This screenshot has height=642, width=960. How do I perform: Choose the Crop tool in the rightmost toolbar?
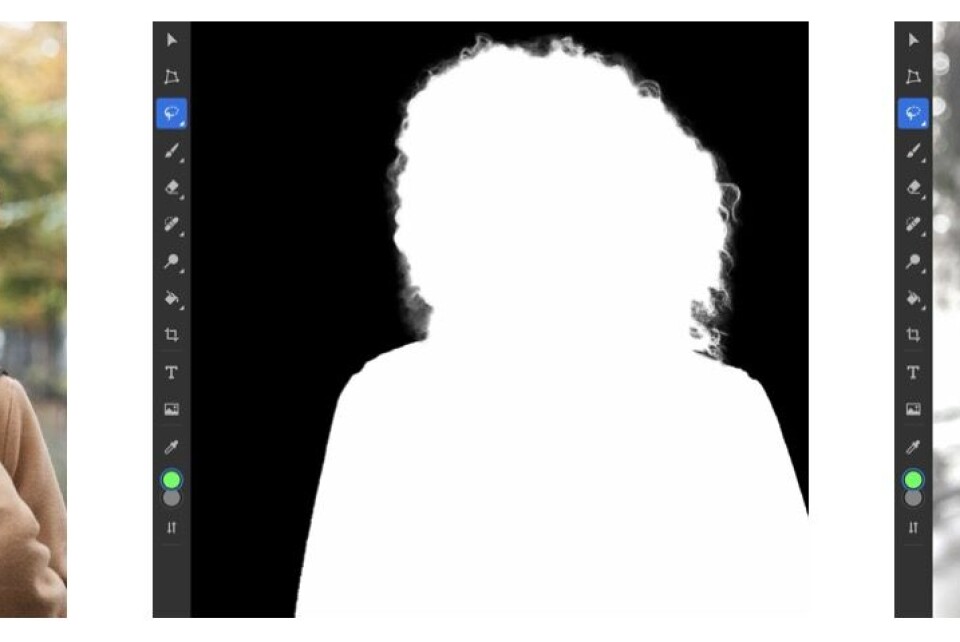[x=913, y=335]
